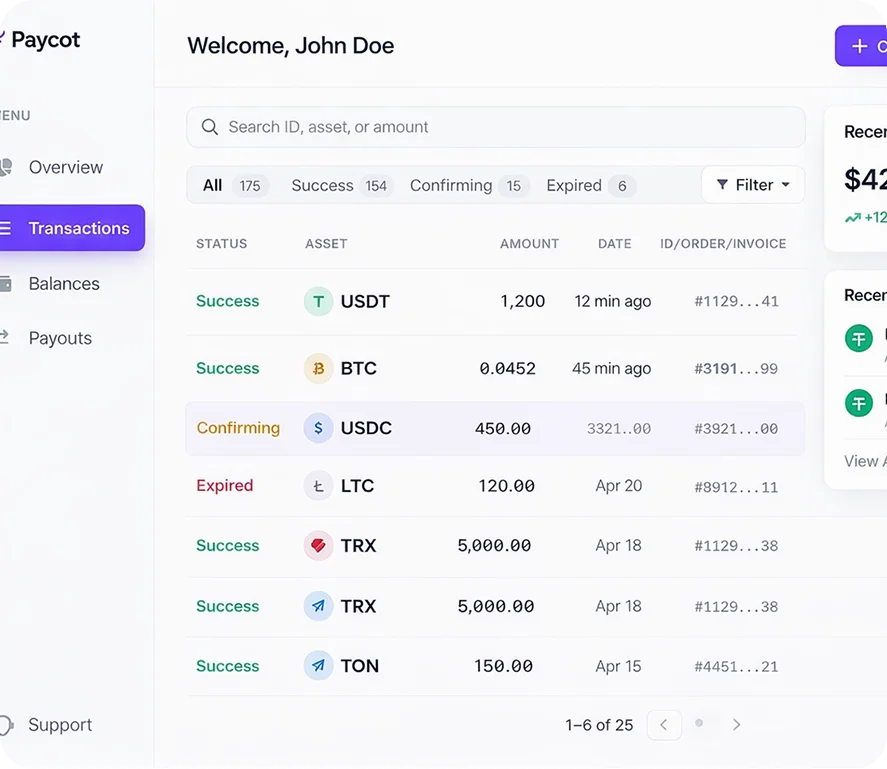Screen dimensions: 887x769
Task: Open Payouts from the sidebar
Action: click(x=60, y=338)
